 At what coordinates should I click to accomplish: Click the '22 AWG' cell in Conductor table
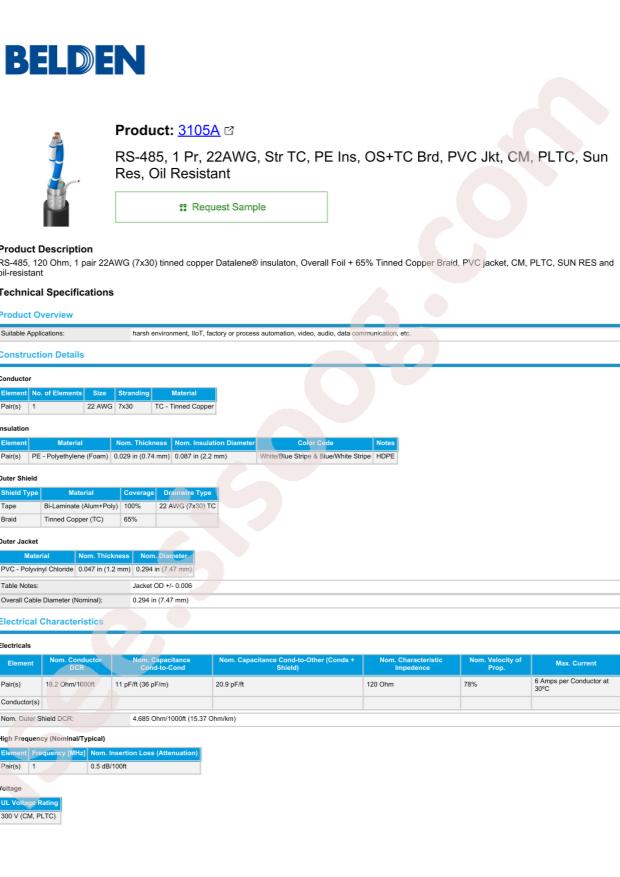pyautogui.click(x=100, y=407)
